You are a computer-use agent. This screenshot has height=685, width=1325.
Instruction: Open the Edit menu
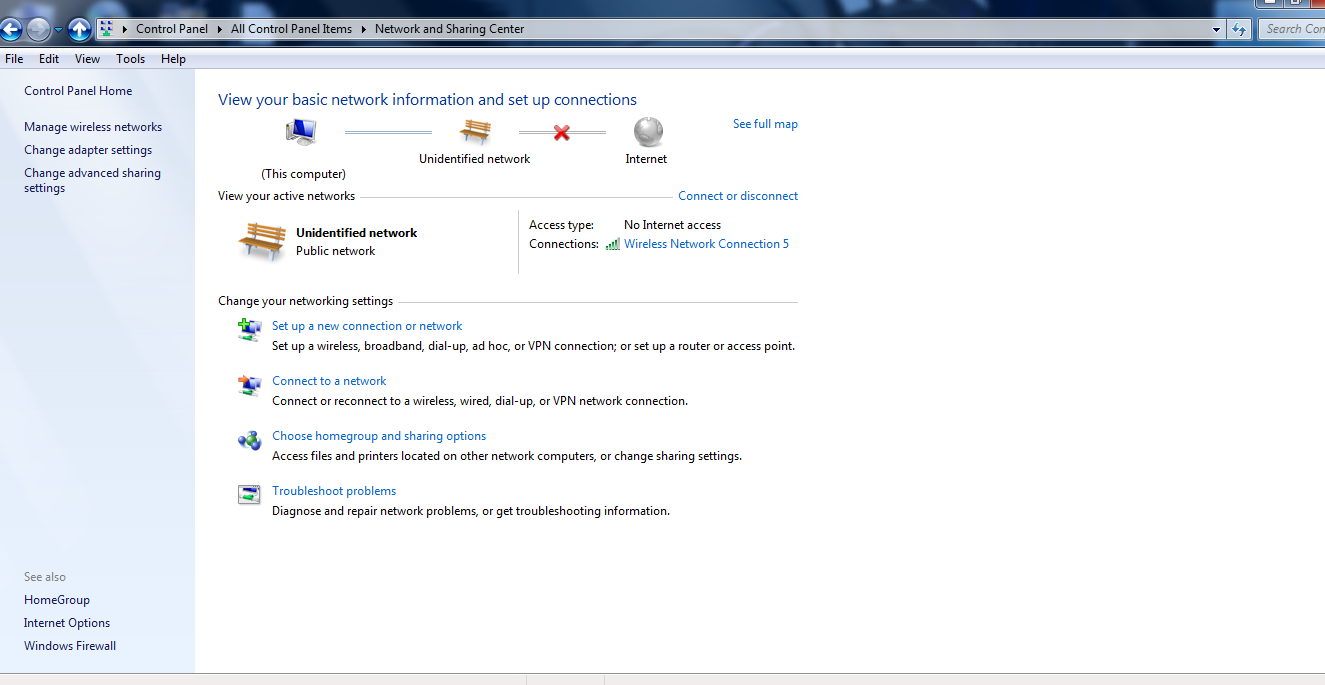49,59
